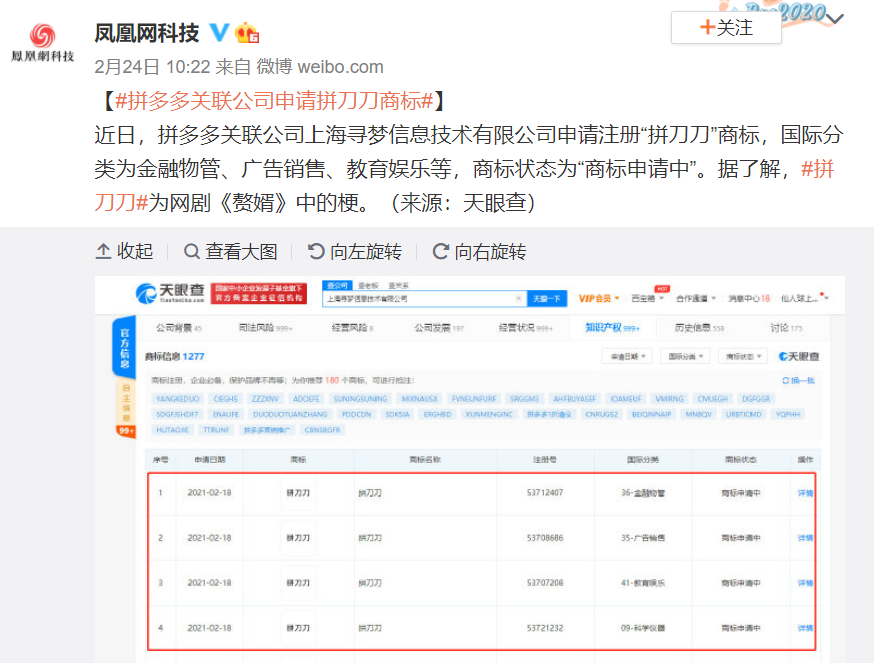Switch to 历史信息 tab
This screenshot has width=874, height=663.
tap(699, 328)
